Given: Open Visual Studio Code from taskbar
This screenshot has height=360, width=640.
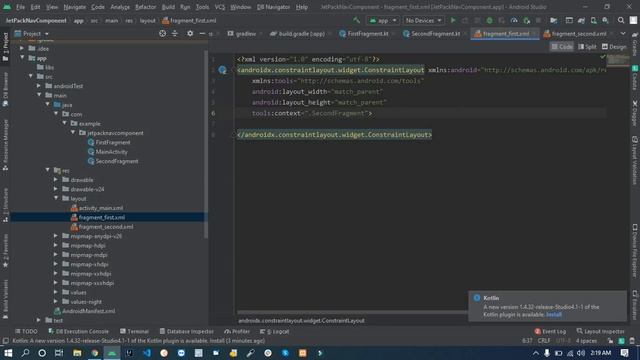Looking at the screenshot, I should 147,353.
